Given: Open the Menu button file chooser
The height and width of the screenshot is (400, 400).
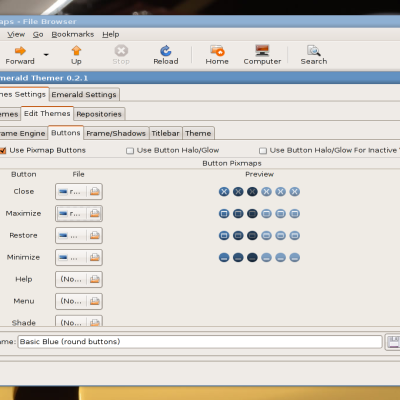Looking at the screenshot, I should [x=79, y=301].
